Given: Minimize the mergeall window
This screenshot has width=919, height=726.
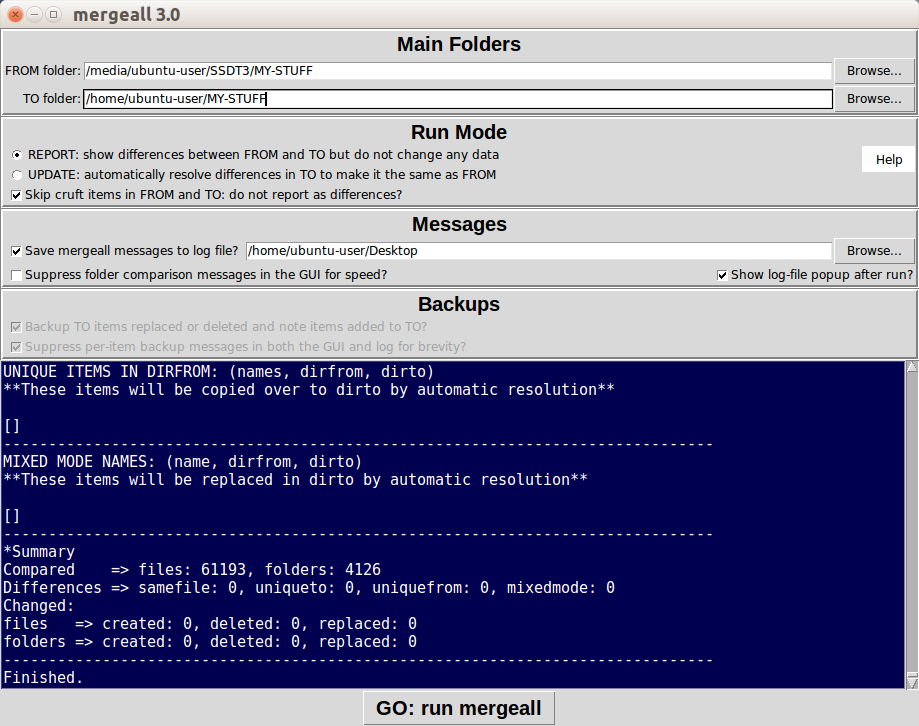Looking at the screenshot, I should click(35, 15).
